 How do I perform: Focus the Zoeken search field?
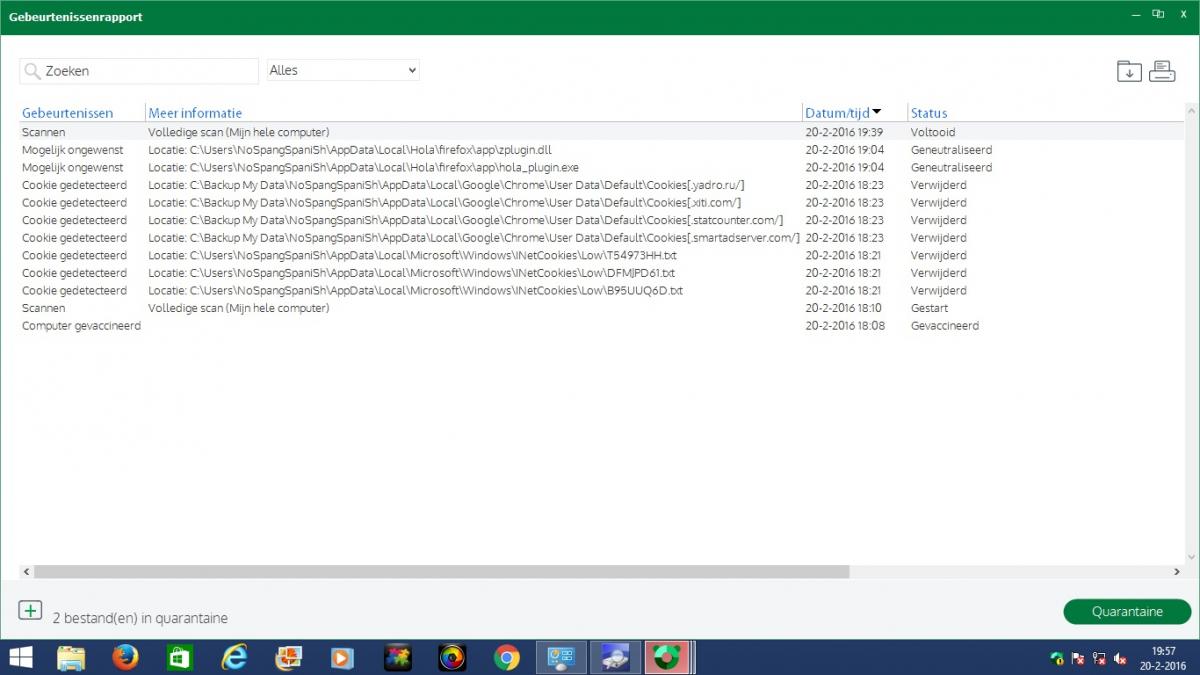(139, 71)
